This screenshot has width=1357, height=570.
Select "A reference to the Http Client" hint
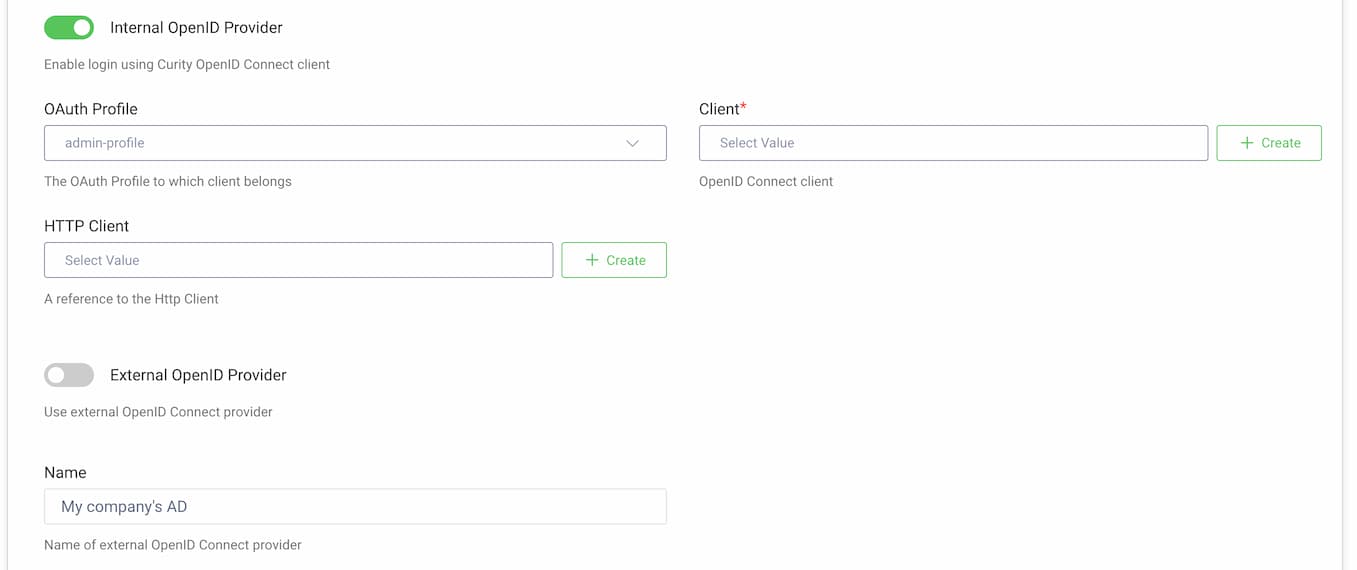tap(131, 298)
